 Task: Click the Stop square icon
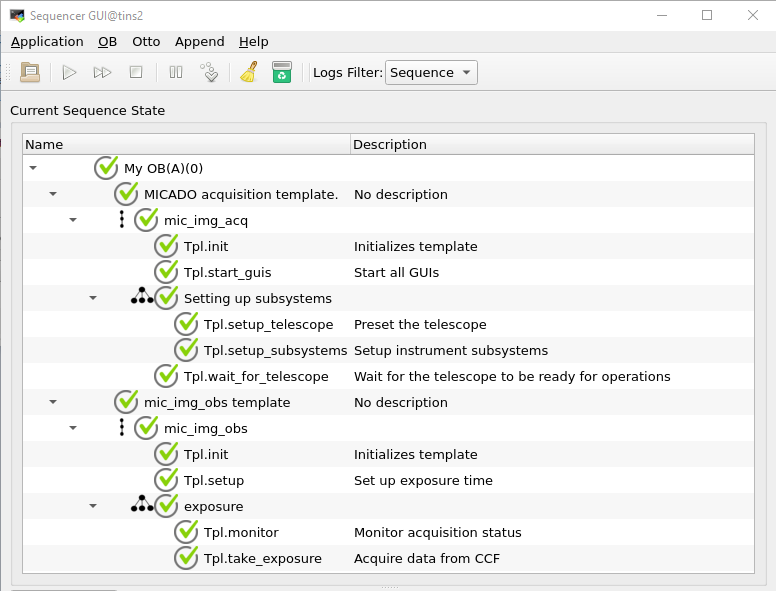136,72
